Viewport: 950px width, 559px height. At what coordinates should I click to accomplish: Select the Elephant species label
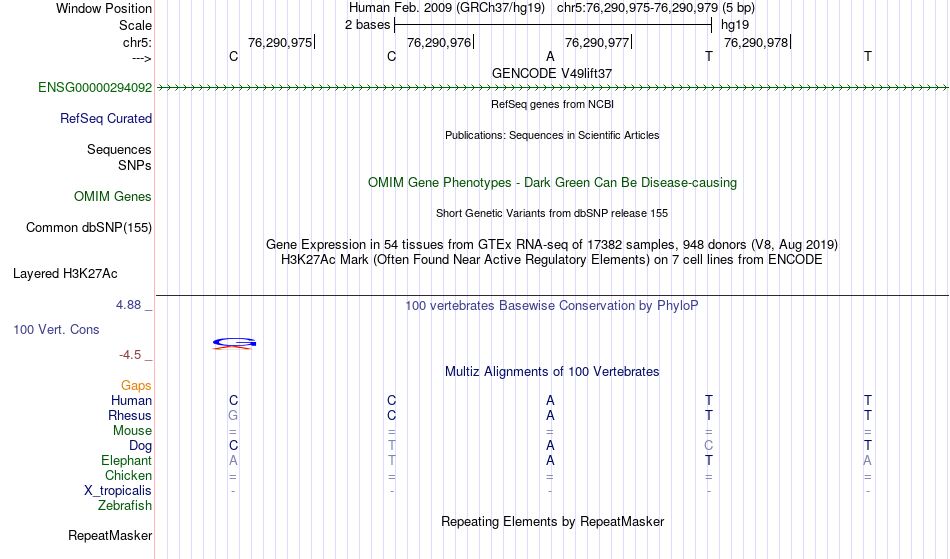127,461
